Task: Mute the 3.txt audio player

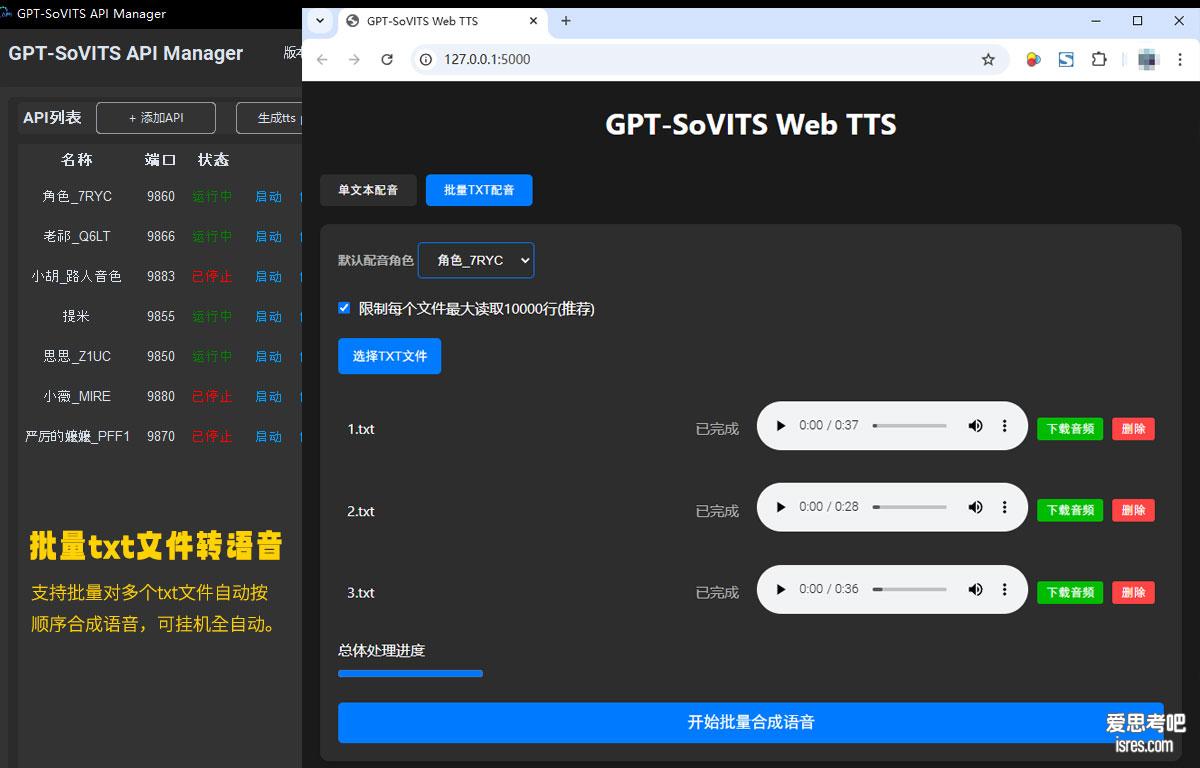Action: pyautogui.click(x=975, y=589)
